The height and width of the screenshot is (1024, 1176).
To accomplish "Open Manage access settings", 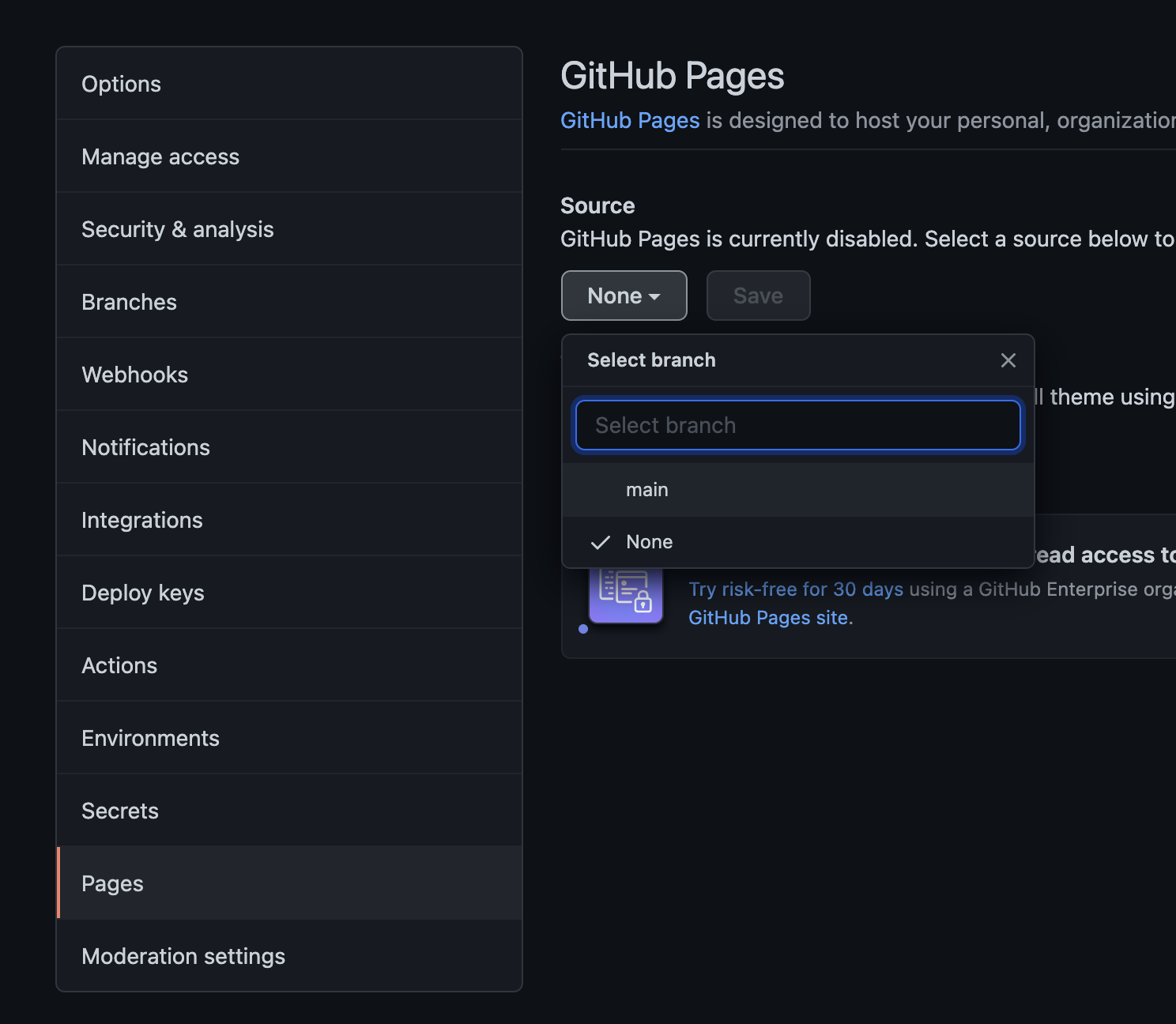I will pos(160,156).
